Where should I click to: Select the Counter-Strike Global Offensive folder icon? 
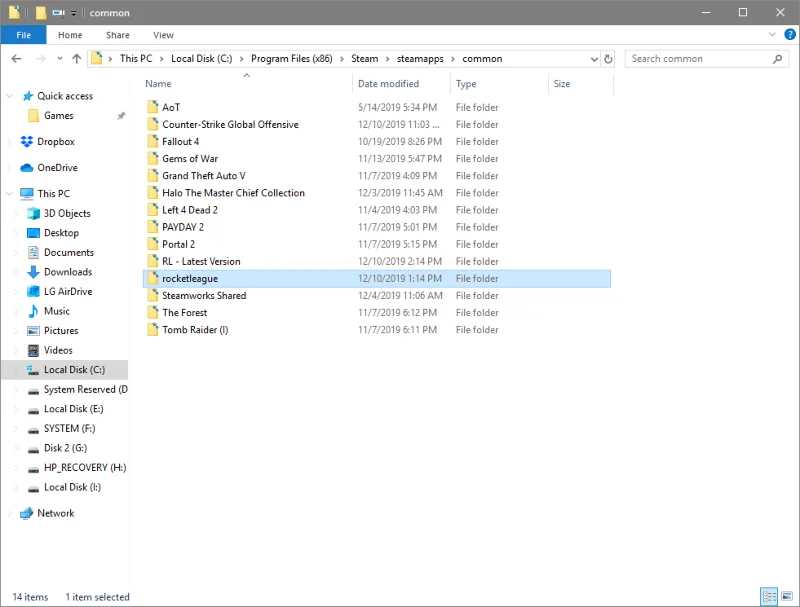(x=153, y=124)
